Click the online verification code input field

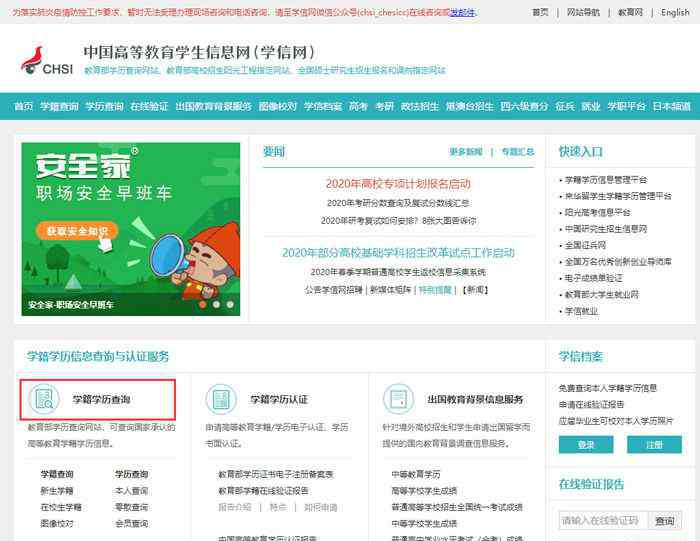(x=603, y=520)
